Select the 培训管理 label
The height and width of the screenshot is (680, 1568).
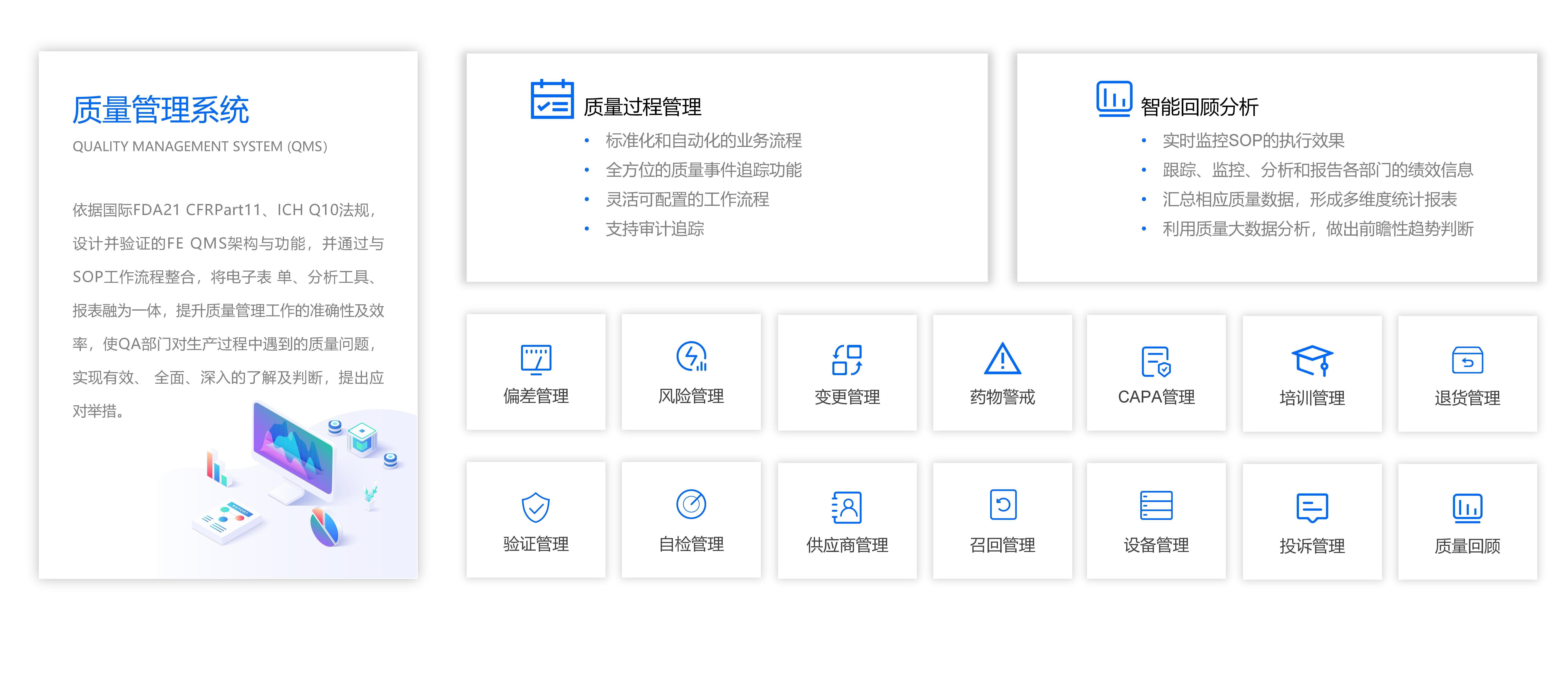click(x=1312, y=398)
